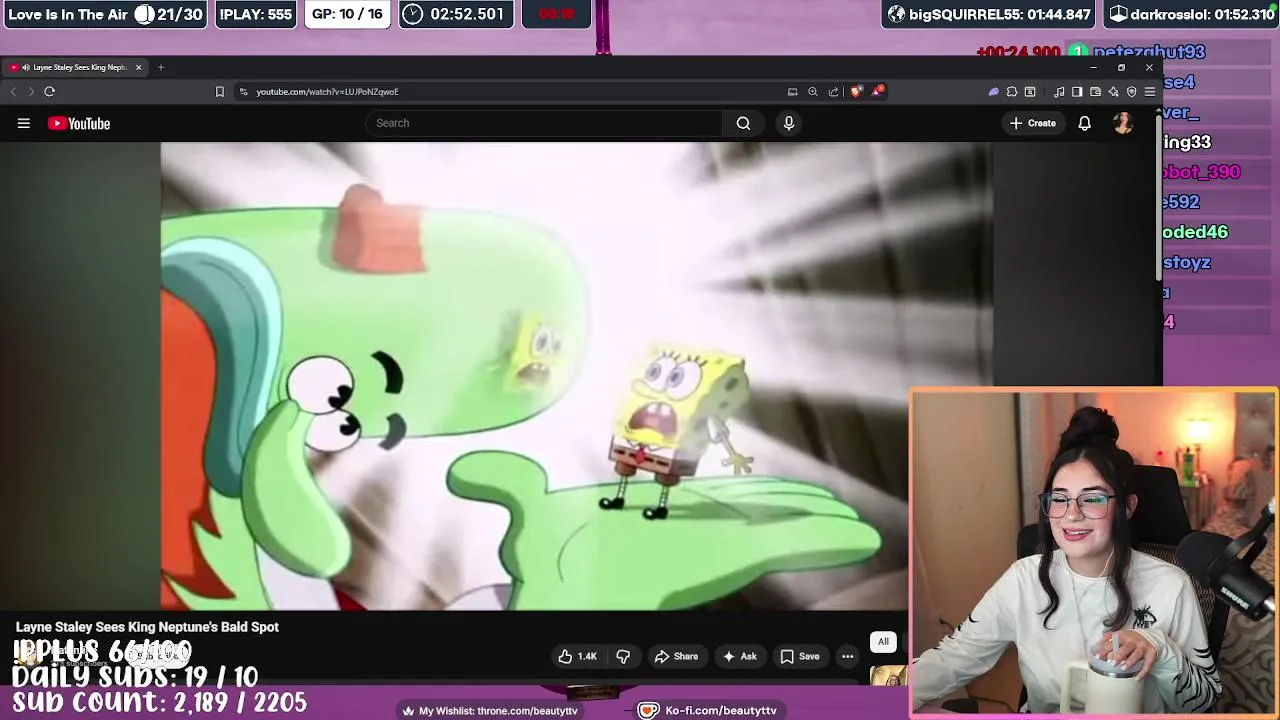Open browser main hamburger menu
The image size is (1280, 720).
click(1149, 91)
